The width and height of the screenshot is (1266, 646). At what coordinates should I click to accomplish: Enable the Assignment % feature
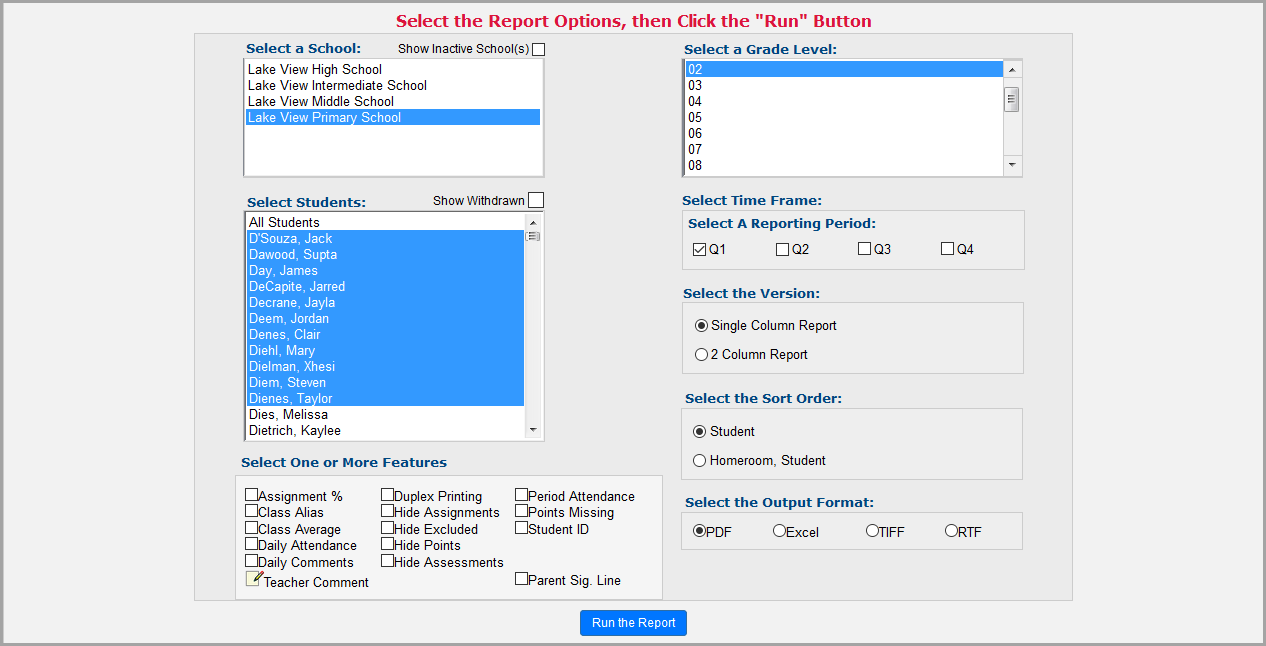tap(252, 494)
